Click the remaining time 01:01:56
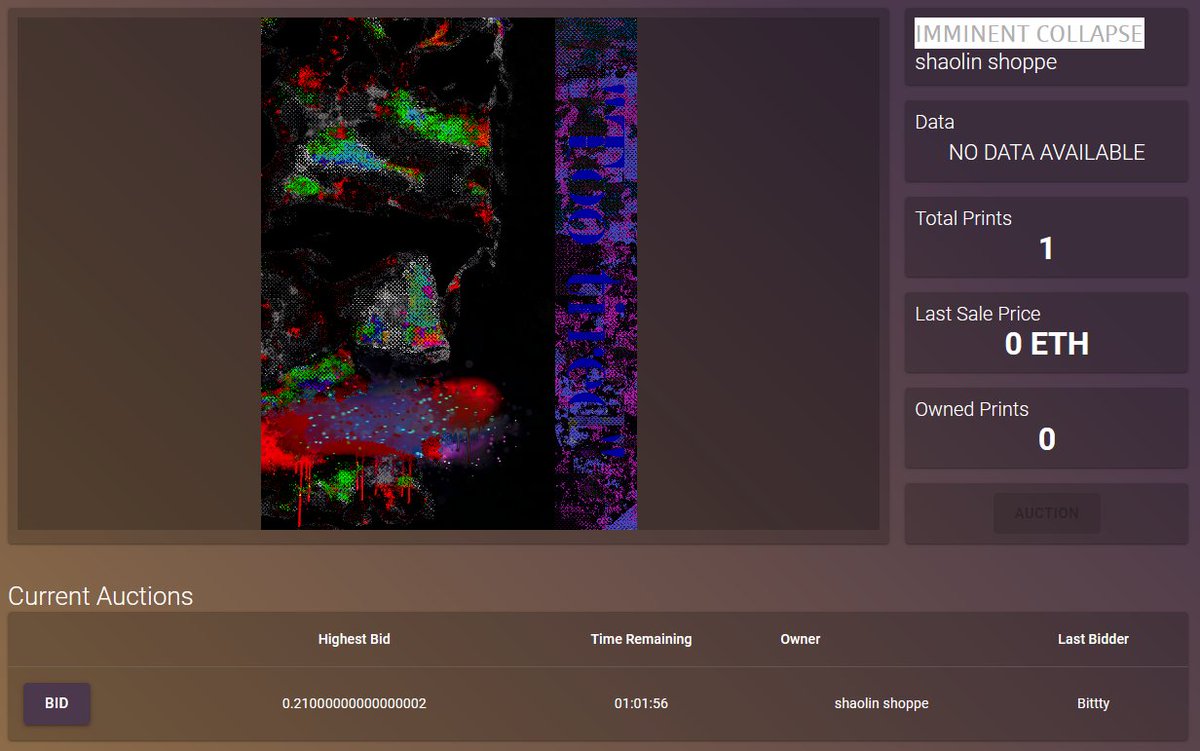Viewport: 1200px width, 751px height. coord(641,703)
